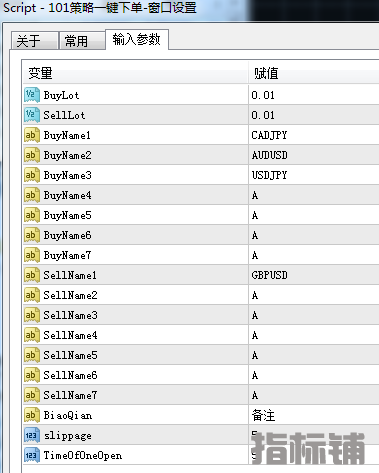The width and height of the screenshot is (379, 473).
Task: Click the BuyName7 variable name
Action: (67, 255)
